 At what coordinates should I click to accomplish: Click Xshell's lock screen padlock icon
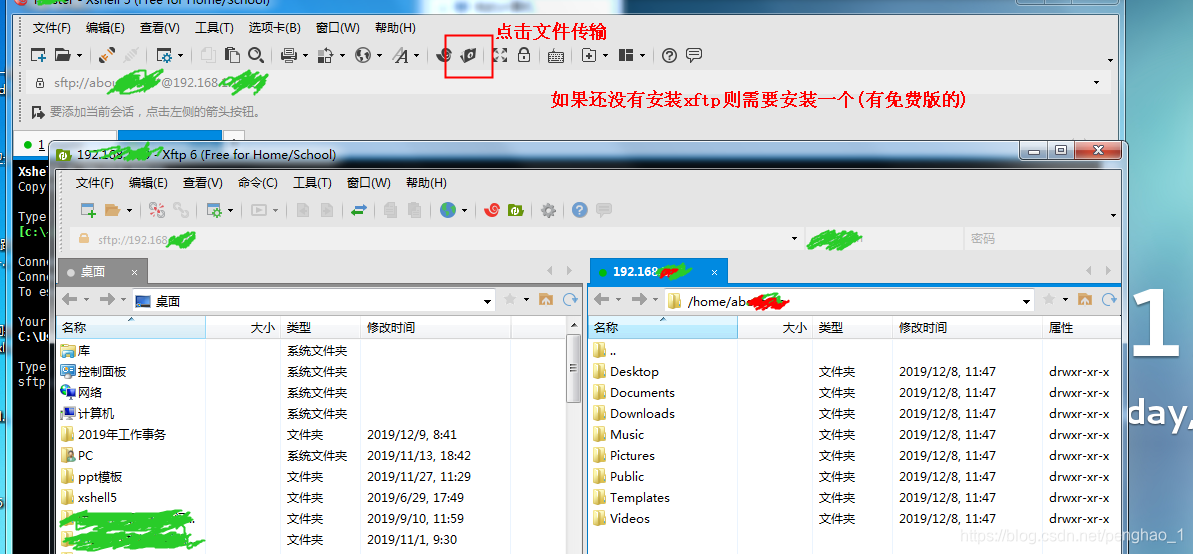[524, 55]
